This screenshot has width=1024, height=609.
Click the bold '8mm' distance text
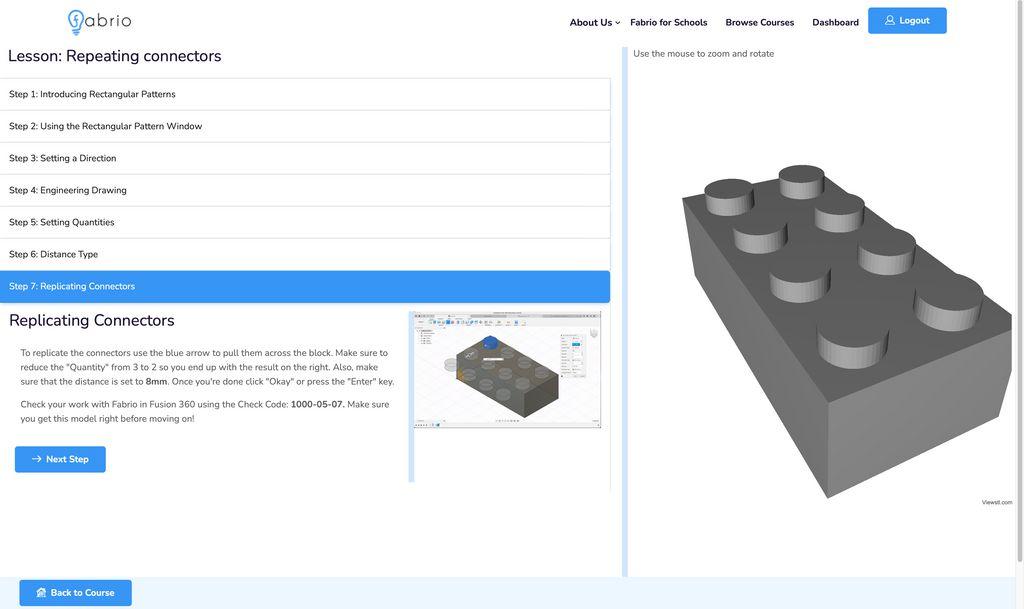coord(157,381)
